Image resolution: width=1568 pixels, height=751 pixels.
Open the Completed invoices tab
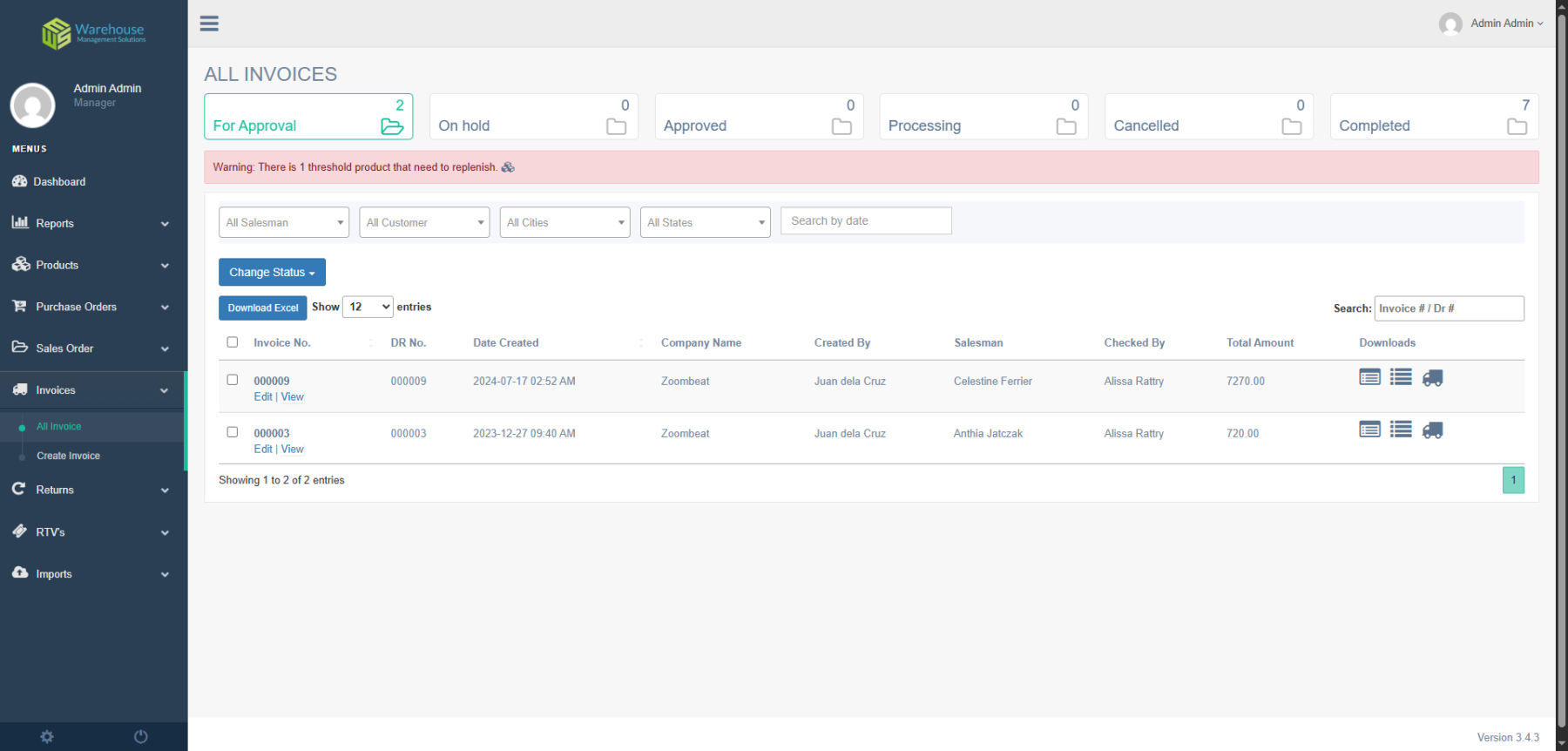1434,117
